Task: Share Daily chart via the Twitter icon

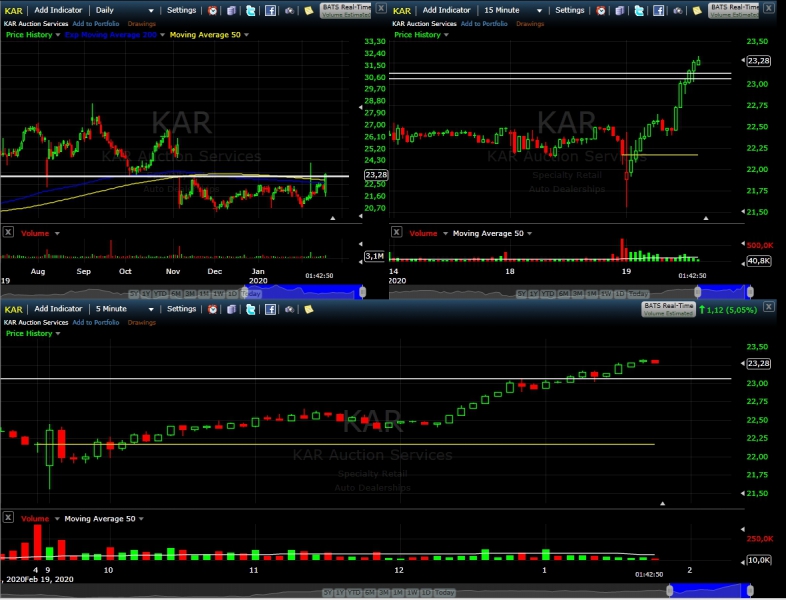Action: (x=251, y=11)
